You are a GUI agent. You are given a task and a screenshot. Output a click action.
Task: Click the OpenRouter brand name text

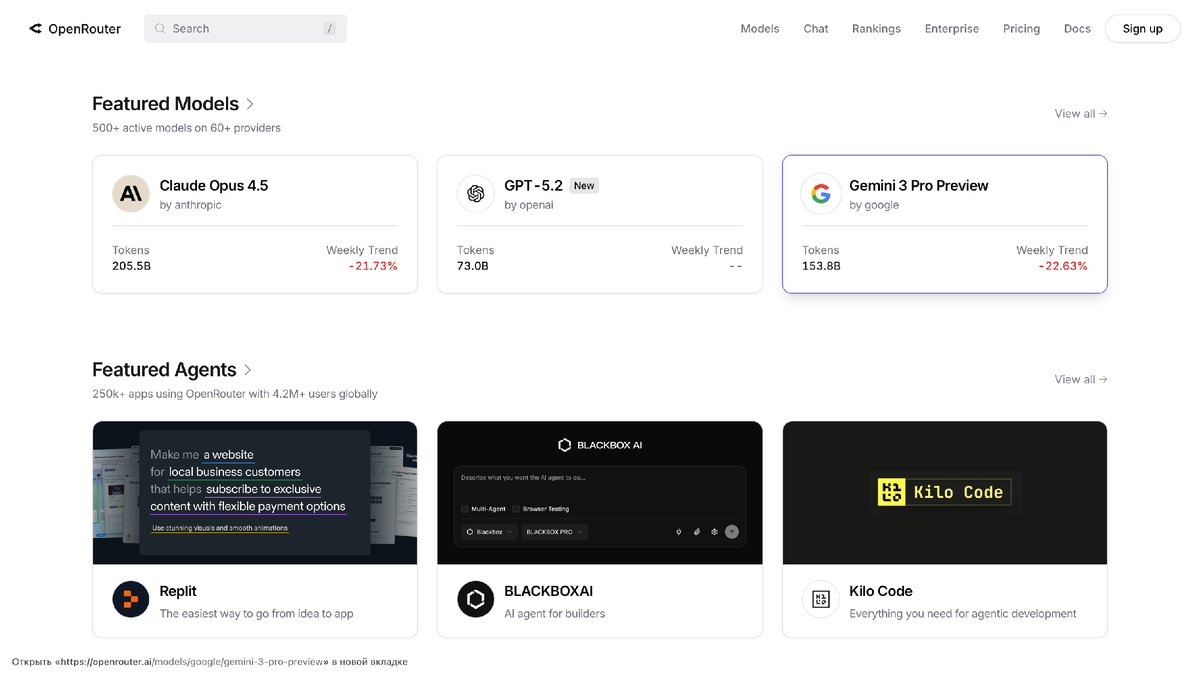pos(84,29)
